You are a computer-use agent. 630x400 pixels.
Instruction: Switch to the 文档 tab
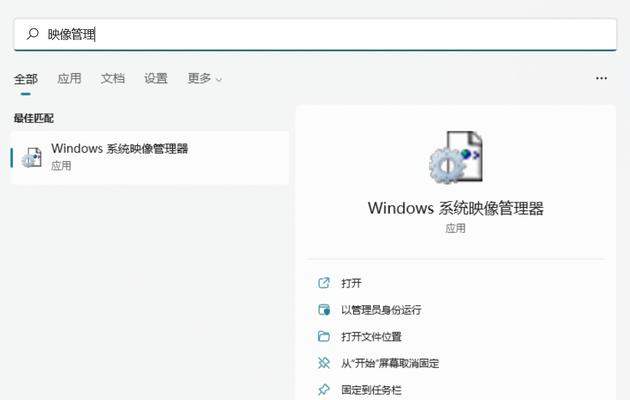tap(112, 78)
